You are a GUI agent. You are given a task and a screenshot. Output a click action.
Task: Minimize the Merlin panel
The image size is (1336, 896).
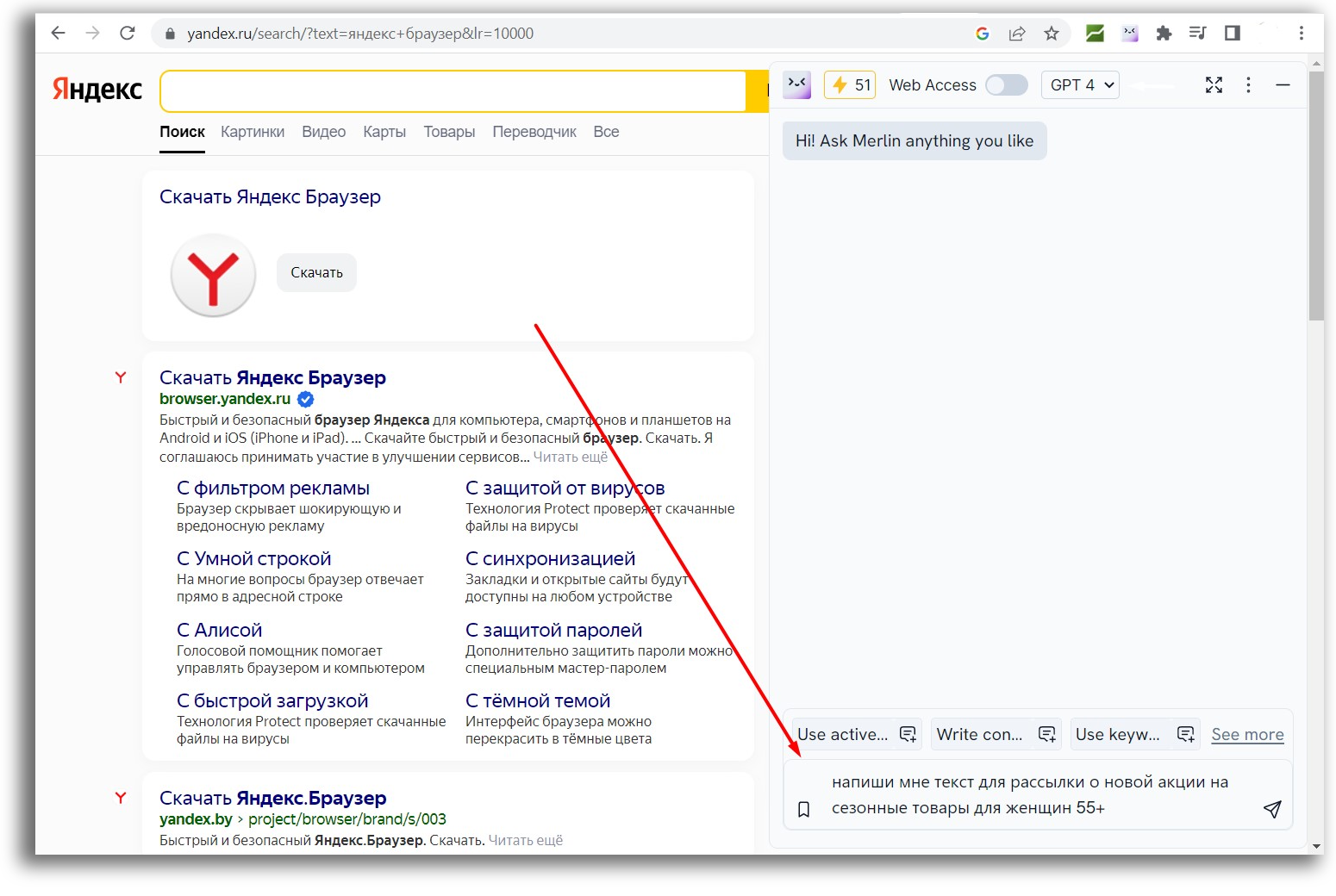pos(1283,84)
